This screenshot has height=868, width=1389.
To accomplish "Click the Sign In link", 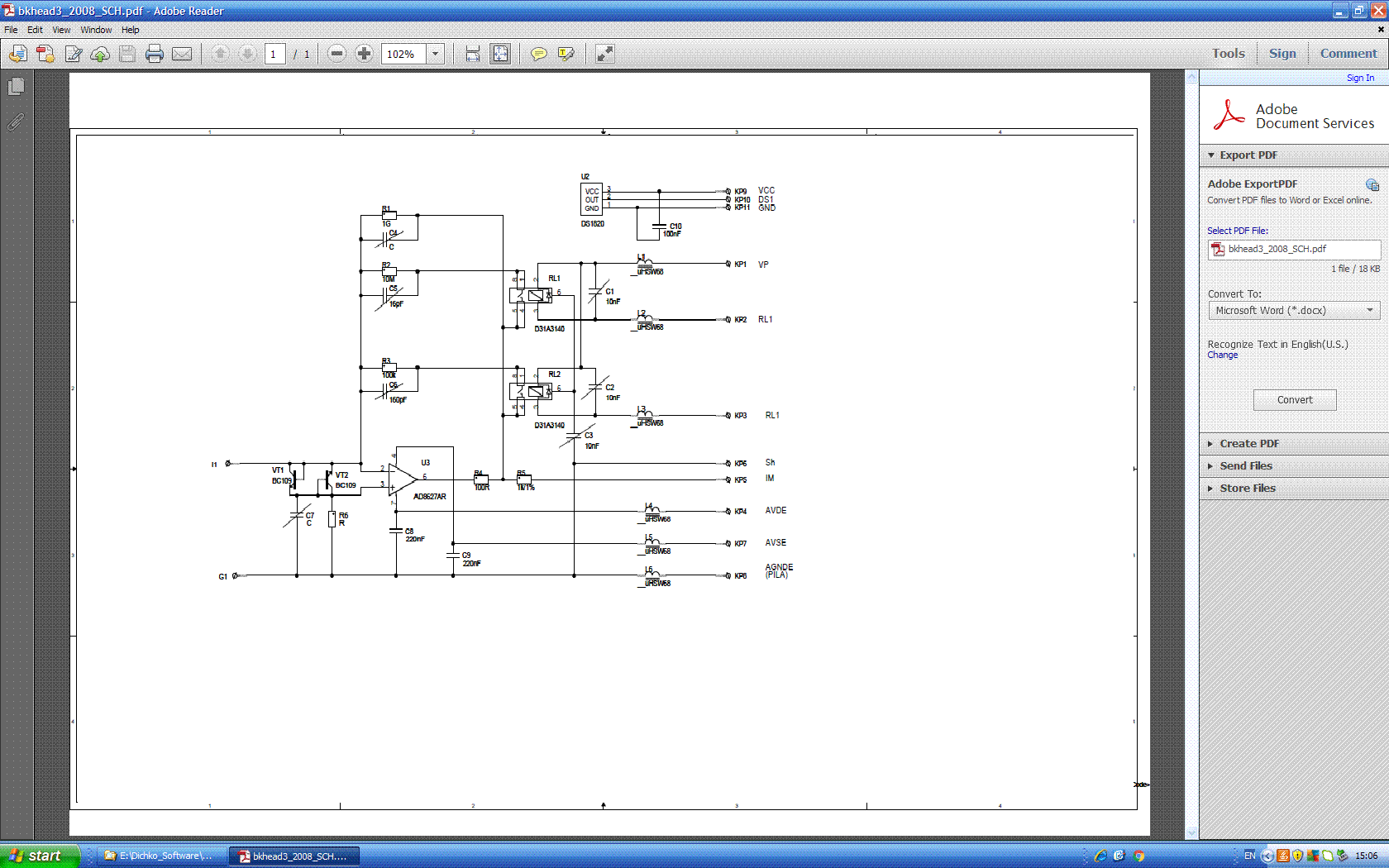I will tap(1360, 78).
